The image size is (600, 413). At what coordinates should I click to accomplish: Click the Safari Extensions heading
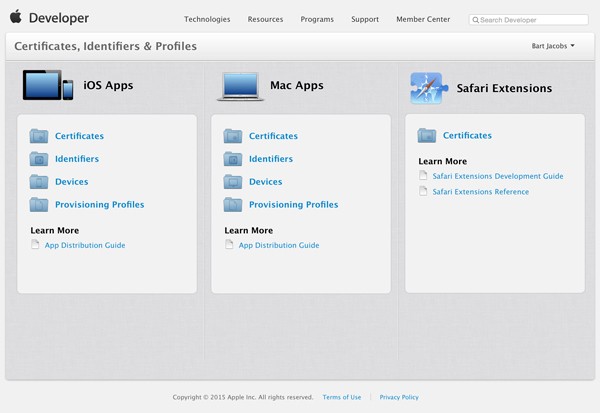pyautogui.click(x=504, y=88)
